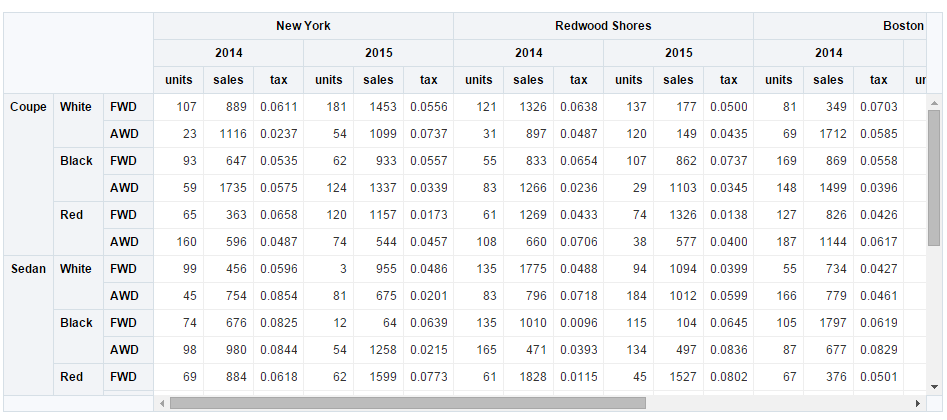Click the 2015 header under New York
This screenshot has height=420, width=947.
coord(379,53)
